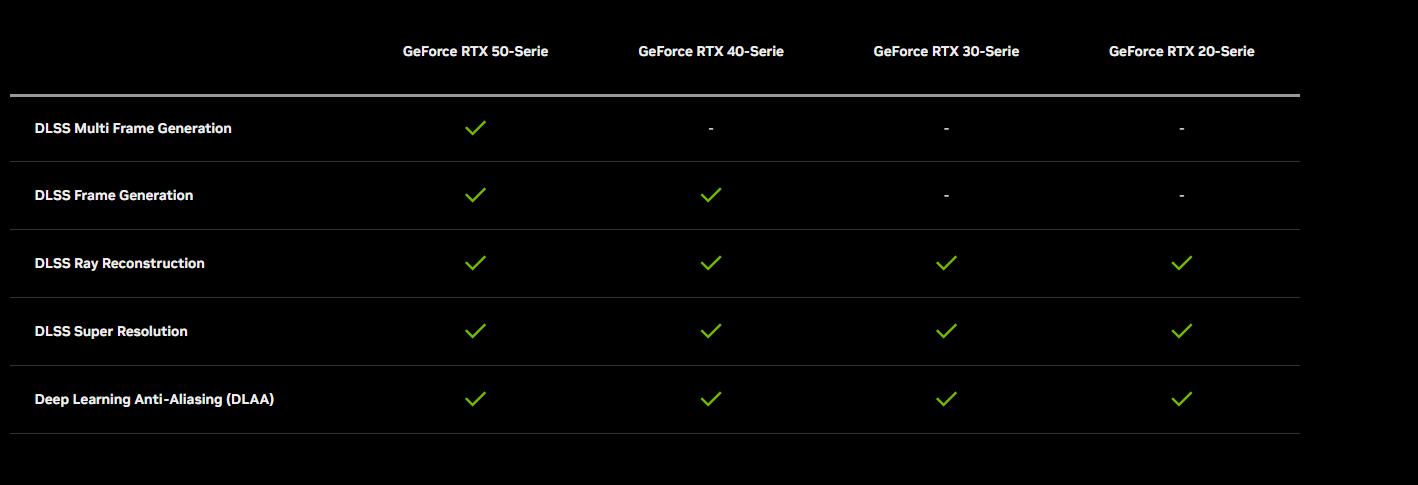The width and height of the screenshot is (1418, 485).
Task: Click the DLSS Super Resolution row label
Action: click(x=111, y=331)
